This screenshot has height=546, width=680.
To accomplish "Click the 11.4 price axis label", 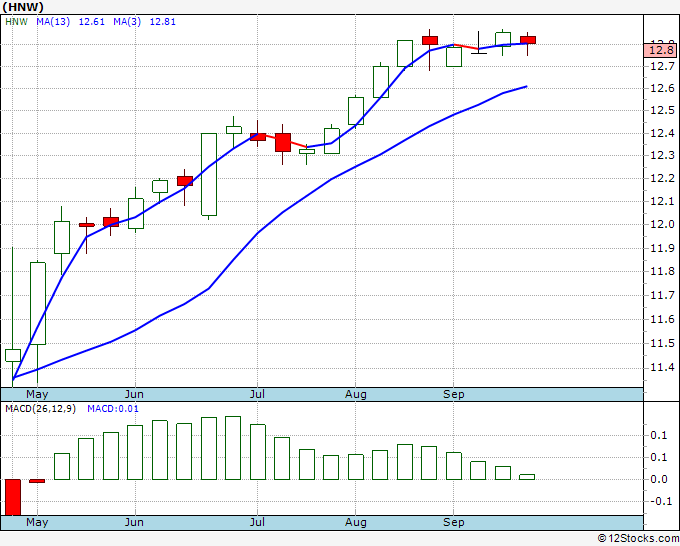I will [658, 367].
